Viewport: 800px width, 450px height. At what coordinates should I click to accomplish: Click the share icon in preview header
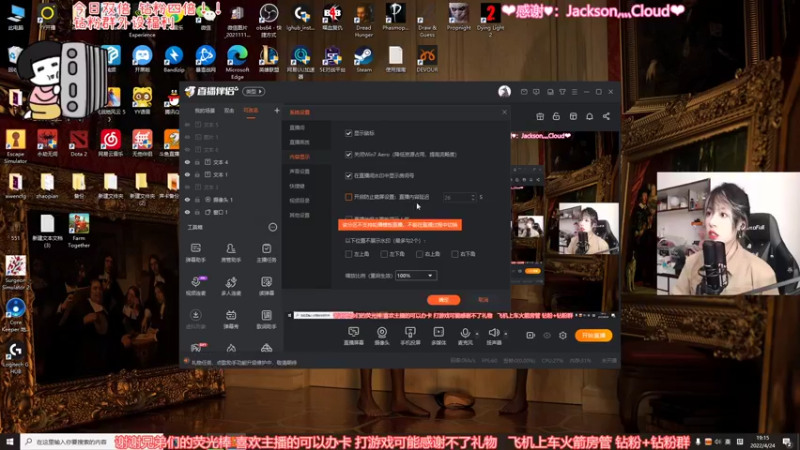point(606,116)
